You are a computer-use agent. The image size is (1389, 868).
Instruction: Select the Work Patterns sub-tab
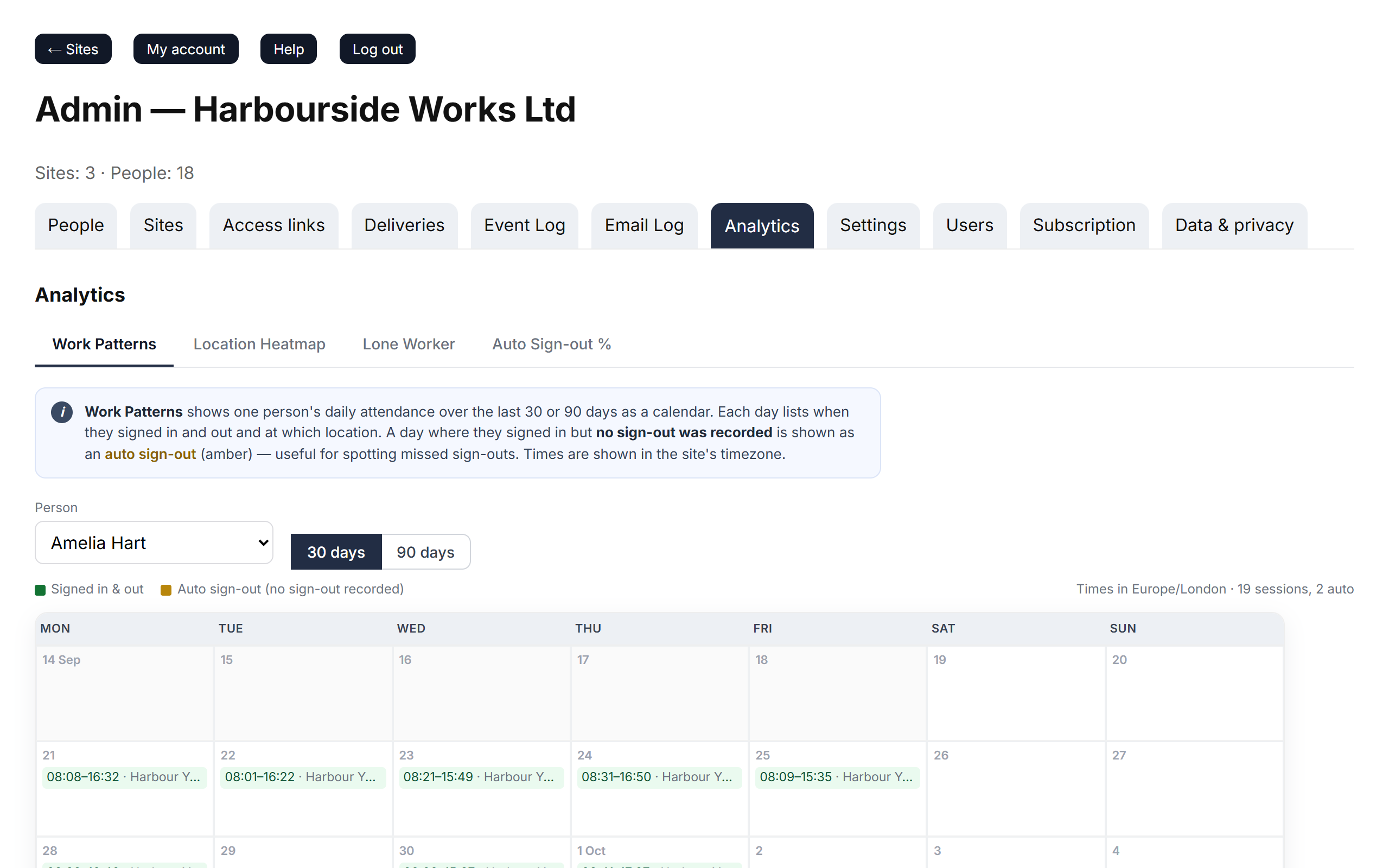pyautogui.click(x=104, y=344)
